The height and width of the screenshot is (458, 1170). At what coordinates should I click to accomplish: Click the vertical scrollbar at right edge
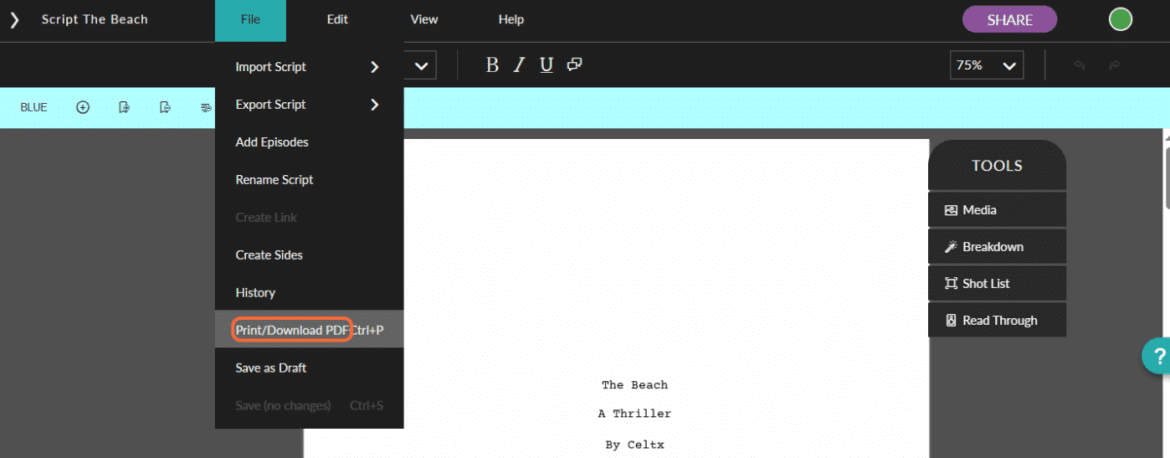pyautogui.click(x=1166, y=177)
